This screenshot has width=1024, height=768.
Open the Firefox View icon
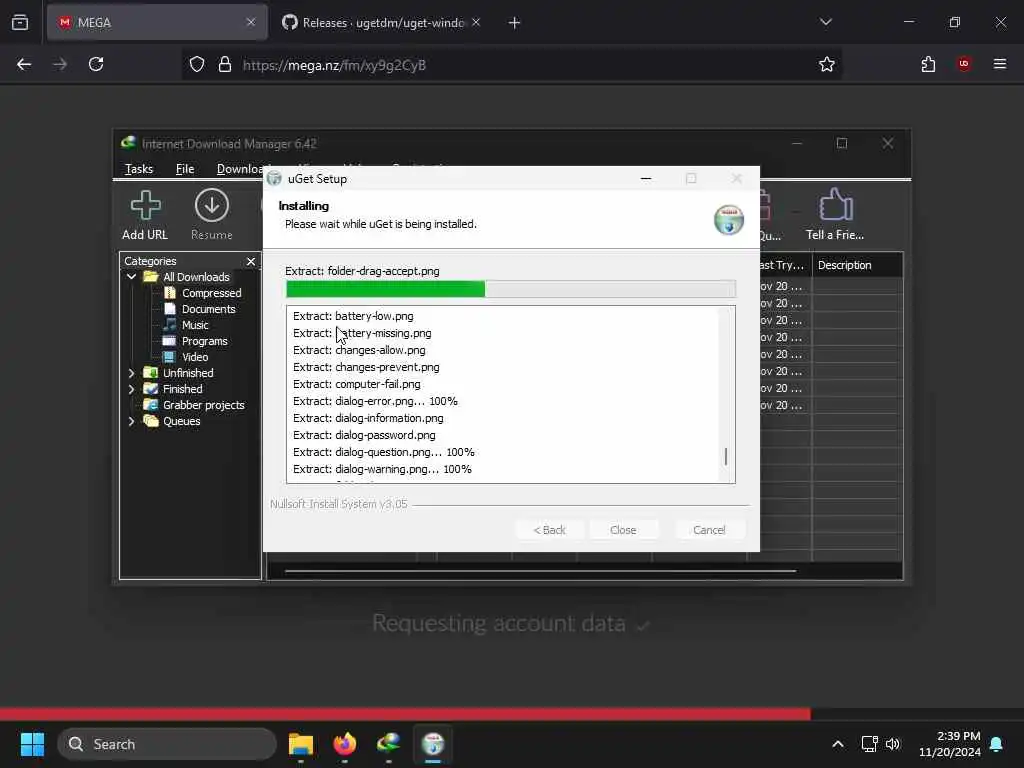[20, 22]
